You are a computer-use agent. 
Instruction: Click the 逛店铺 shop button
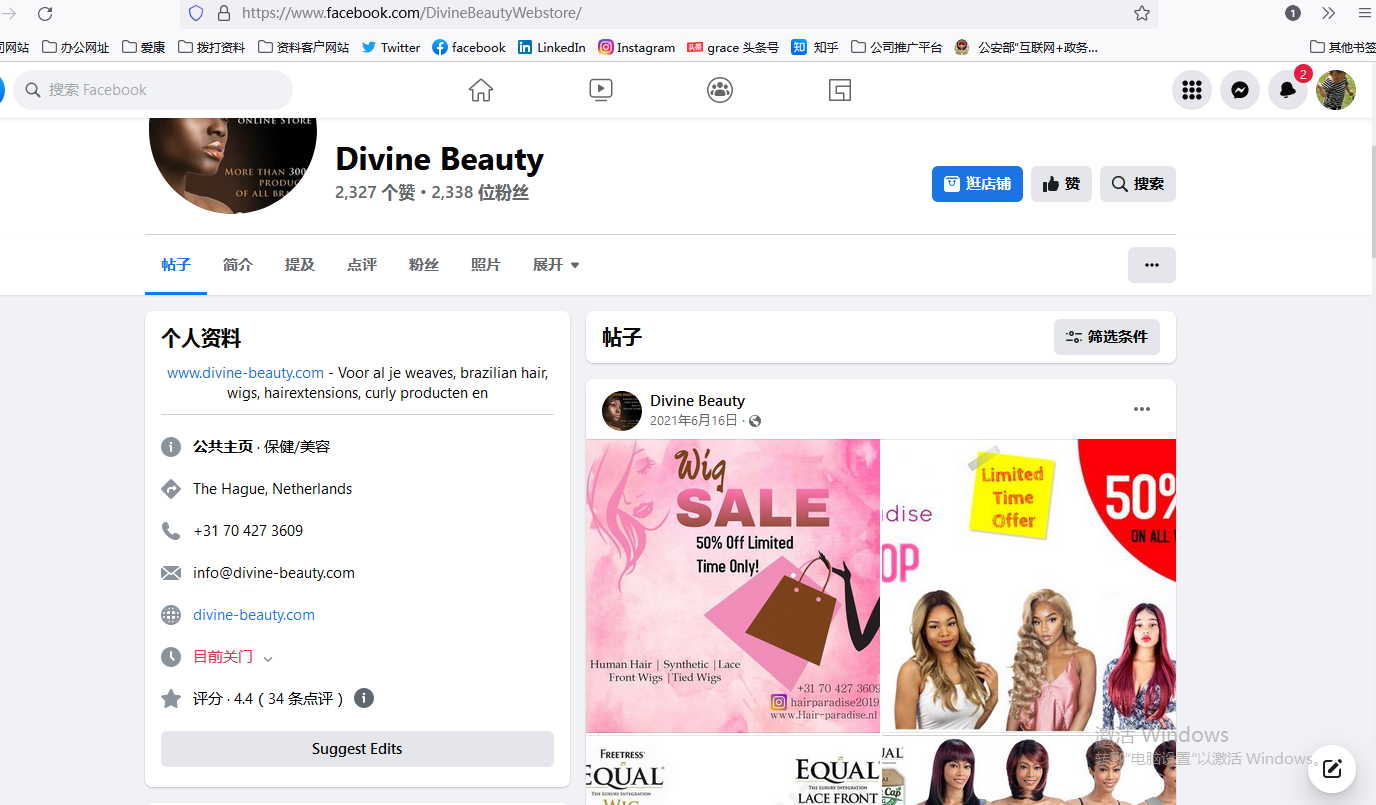pyautogui.click(x=977, y=184)
